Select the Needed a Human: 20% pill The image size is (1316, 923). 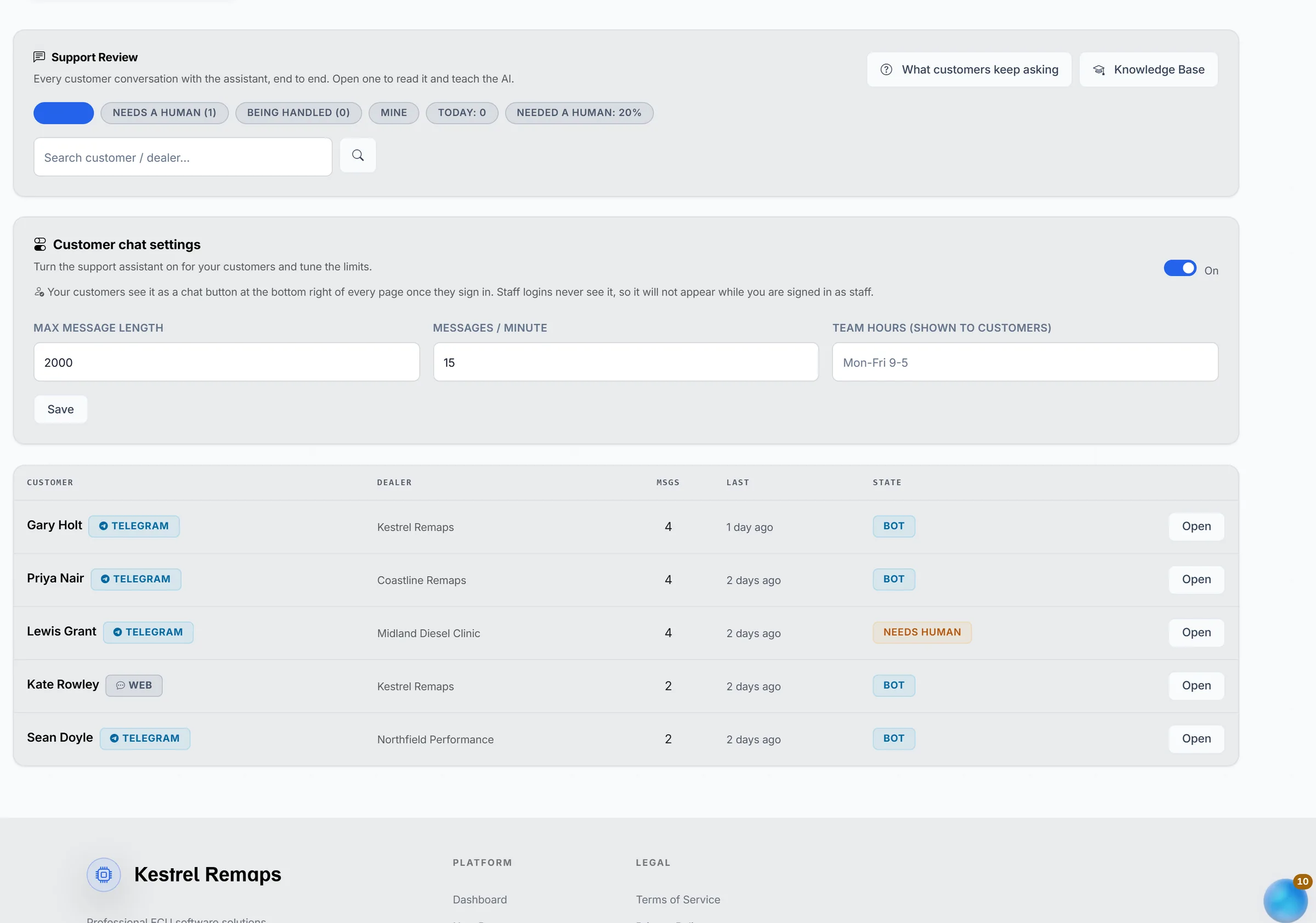[579, 113]
